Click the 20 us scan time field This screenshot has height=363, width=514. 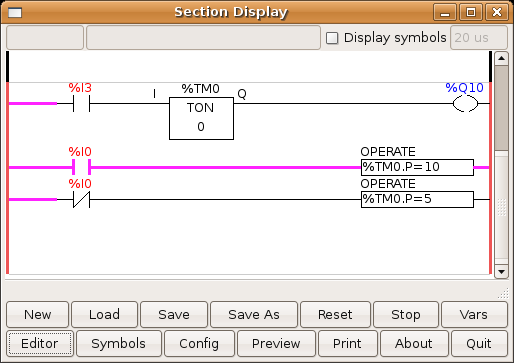pos(479,38)
